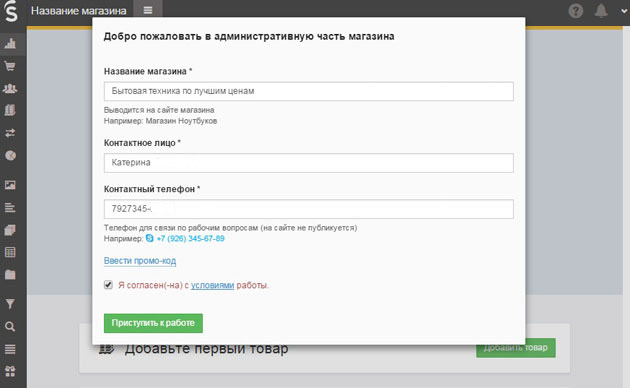The image size is (630, 388).
Task: Open the products catalog book sidebar icon
Action: point(10,110)
